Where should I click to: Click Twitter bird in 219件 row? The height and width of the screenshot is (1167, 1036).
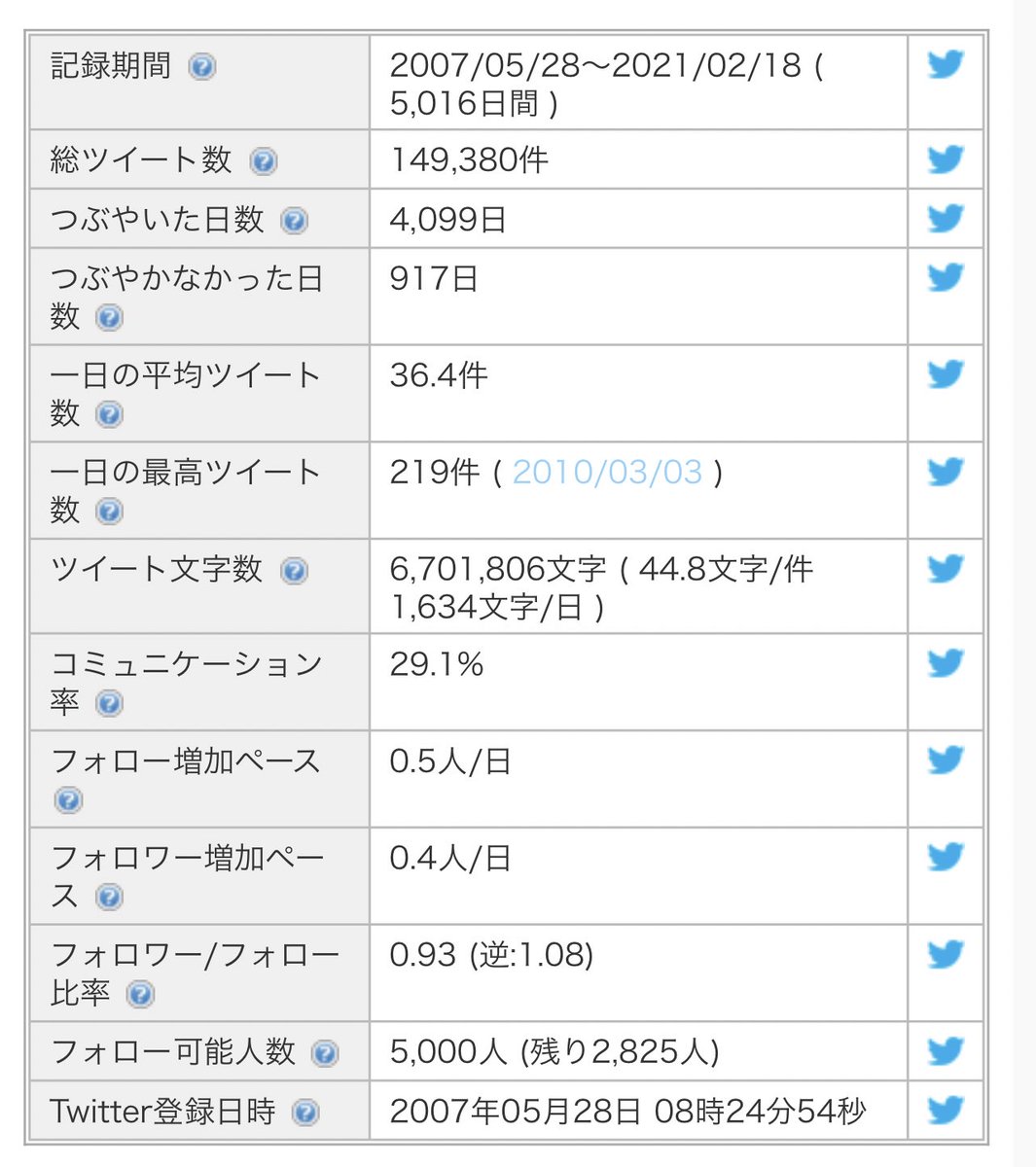[x=945, y=472]
